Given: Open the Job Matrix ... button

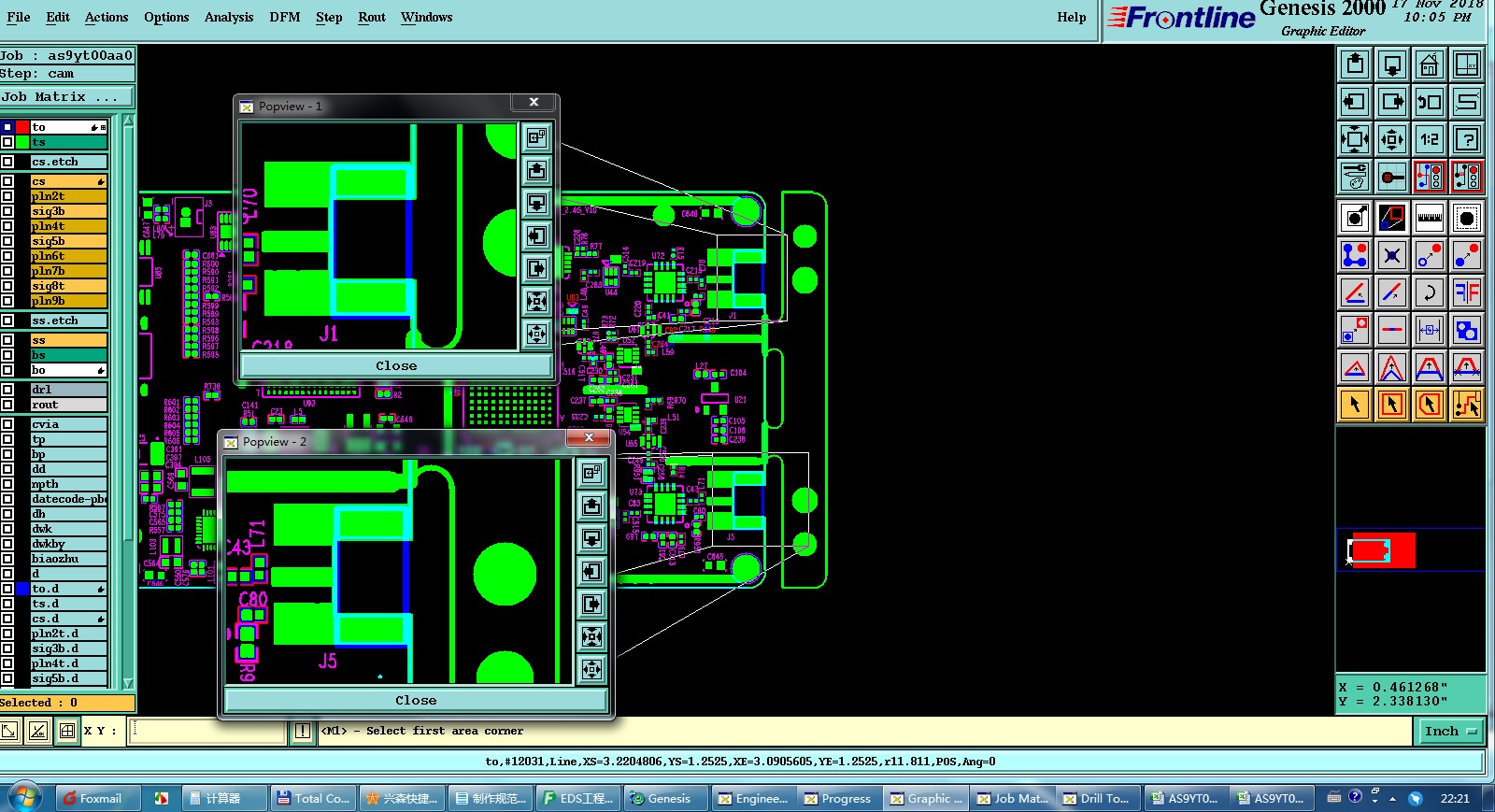Looking at the screenshot, I should 66,96.
